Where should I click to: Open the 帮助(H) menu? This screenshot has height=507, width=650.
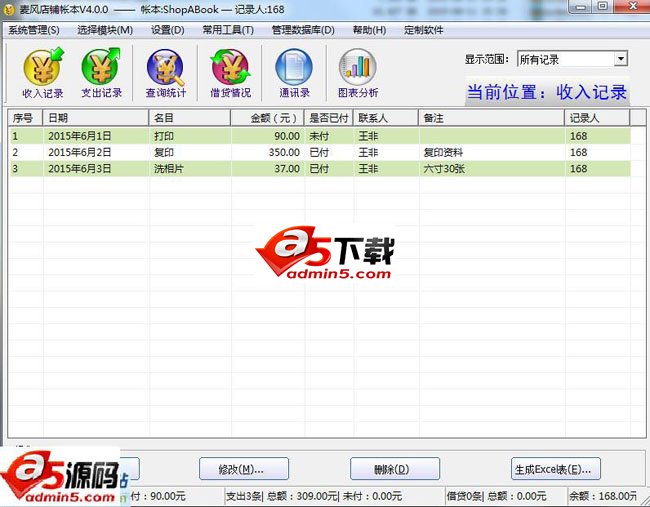(369, 30)
